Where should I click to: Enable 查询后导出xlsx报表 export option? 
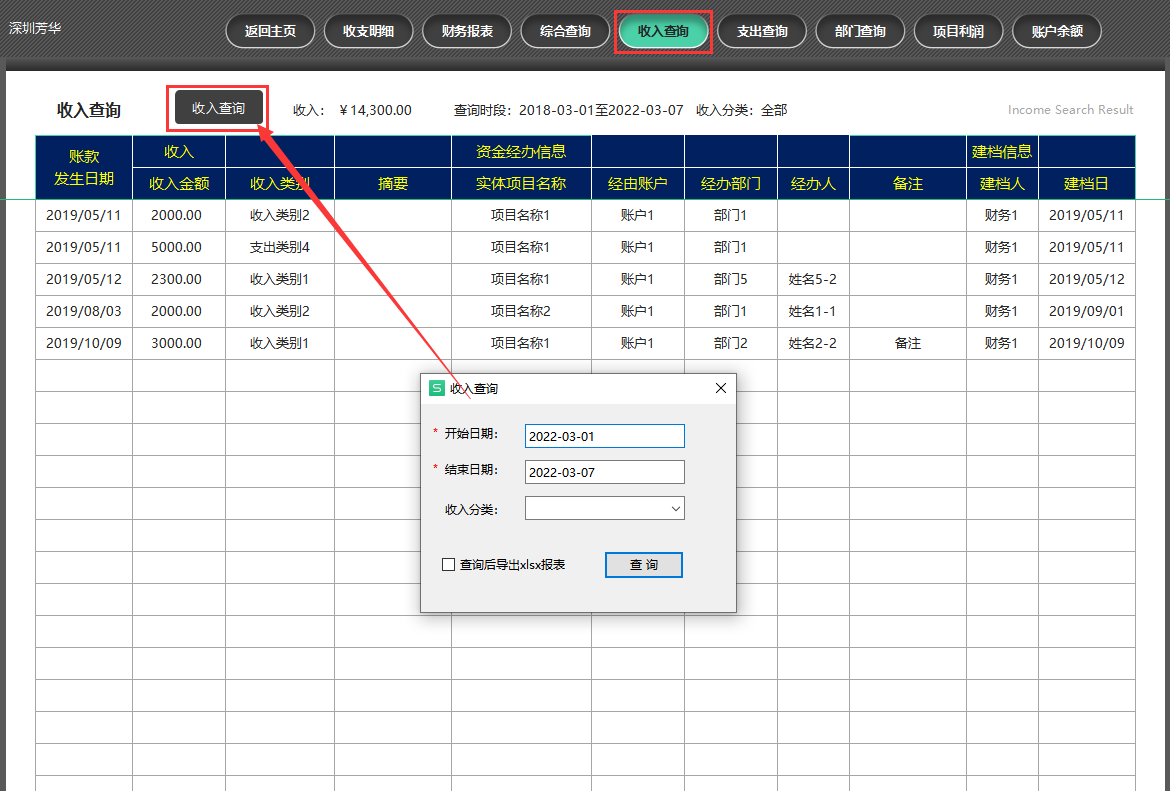[448, 564]
